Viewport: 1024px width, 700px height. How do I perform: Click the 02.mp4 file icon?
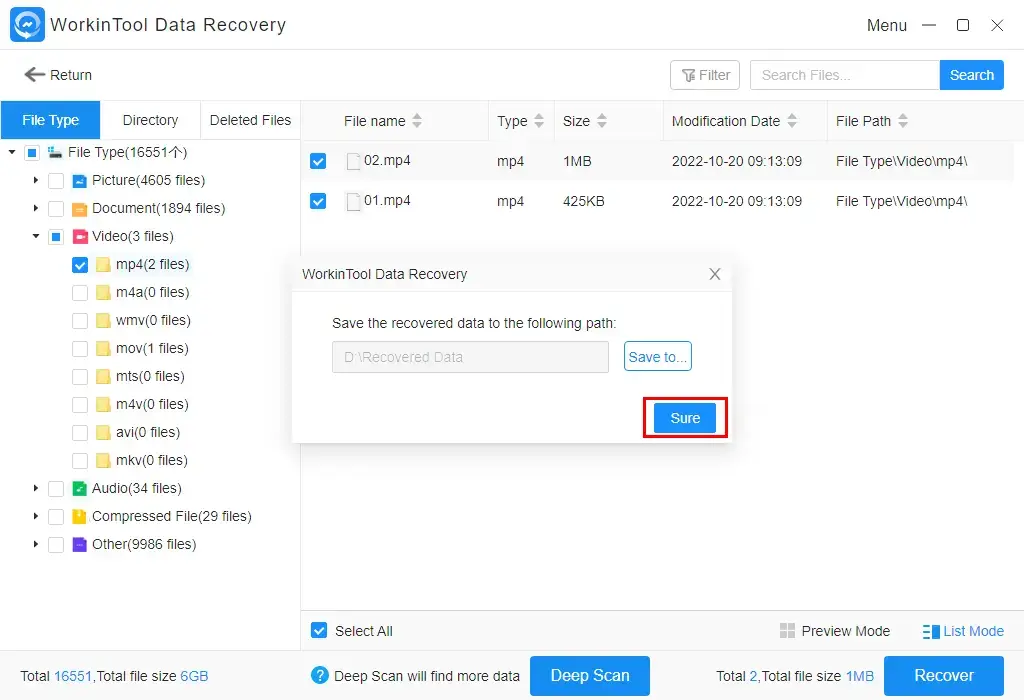[x=353, y=161]
